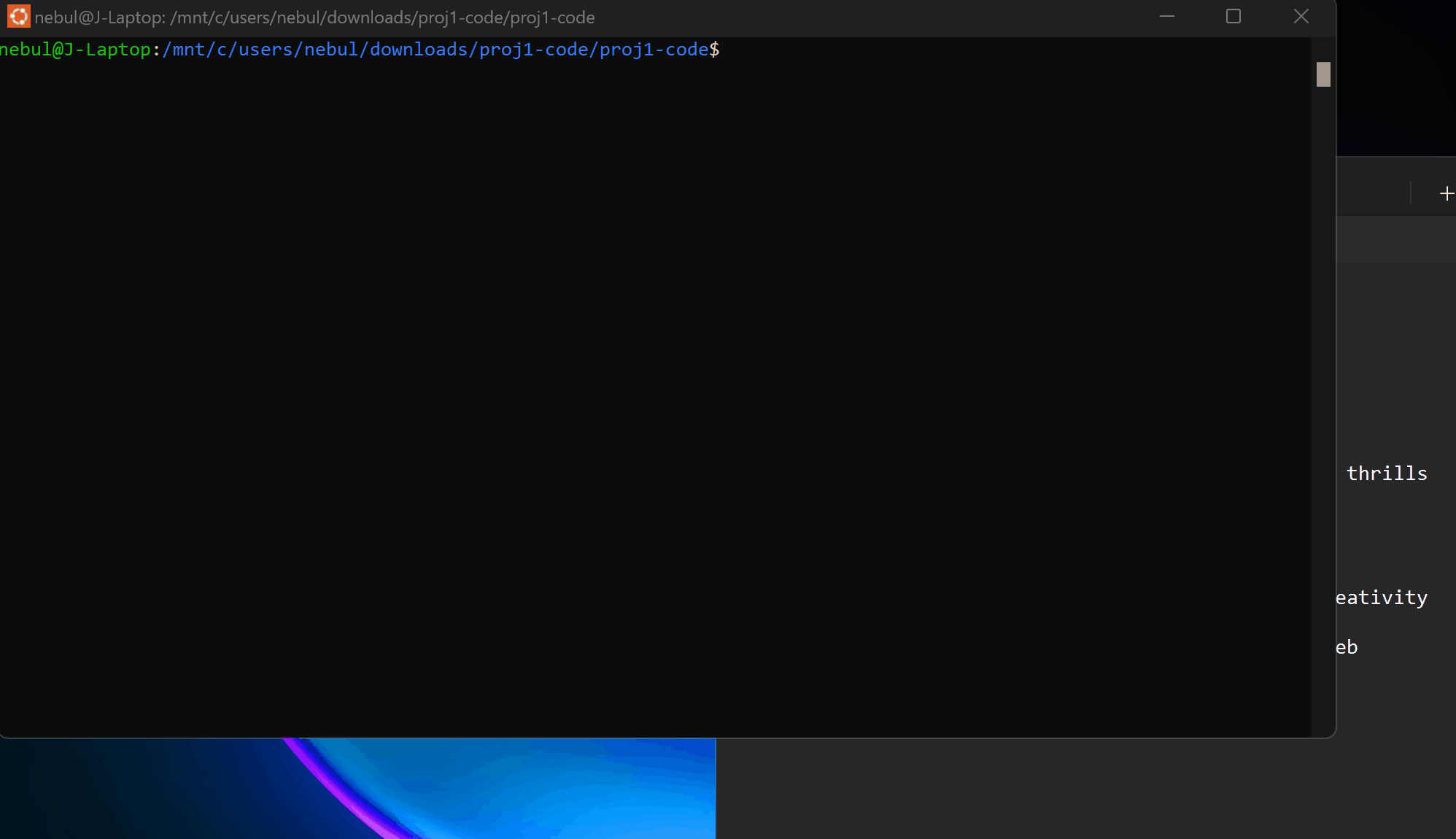The height and width of the screenshot is (839, 1456).
Task: Minimize the Ubuntu terminal window
Action: (1167, 16)
